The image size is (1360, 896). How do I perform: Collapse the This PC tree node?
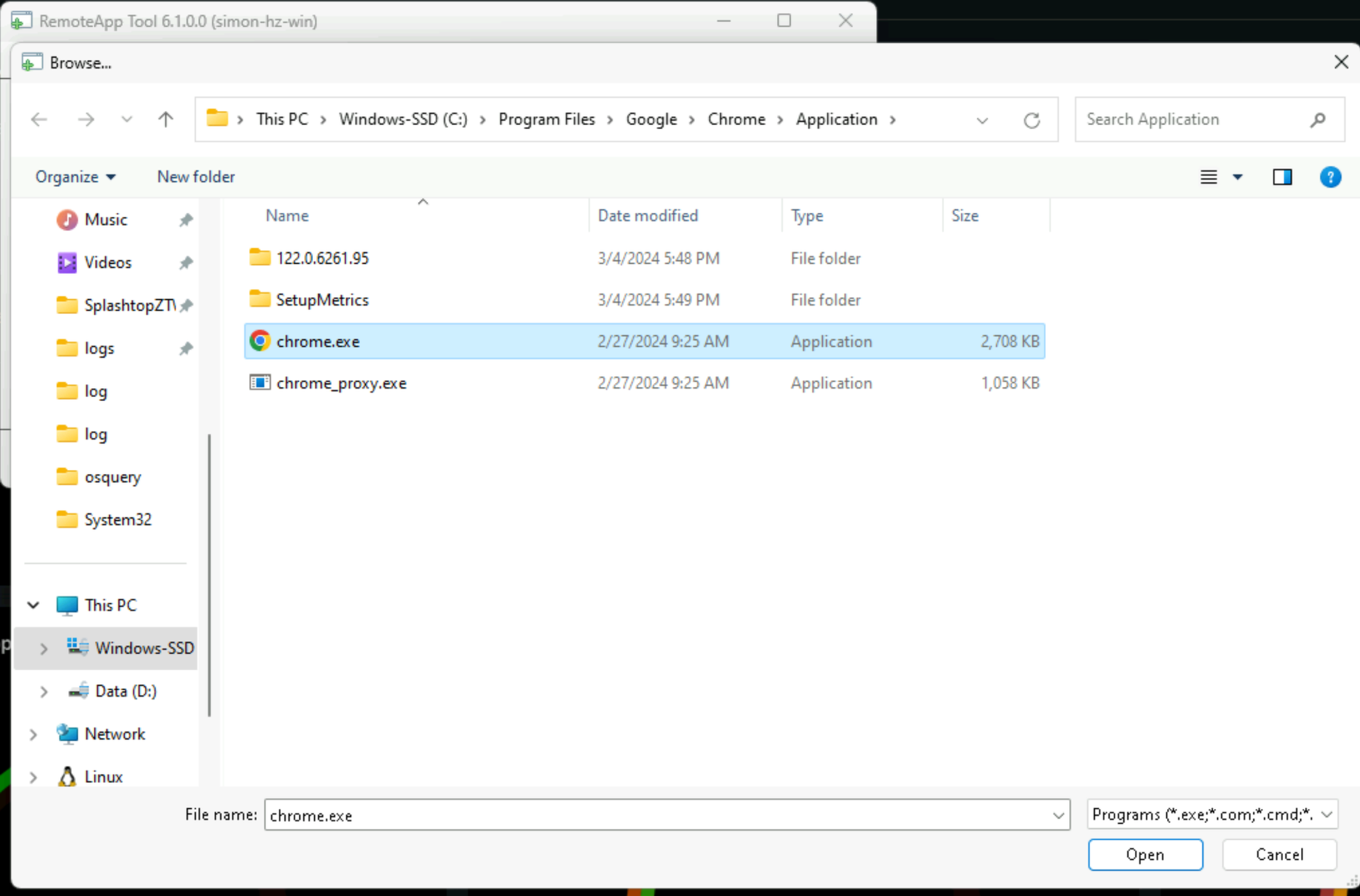tap(33, 604)
